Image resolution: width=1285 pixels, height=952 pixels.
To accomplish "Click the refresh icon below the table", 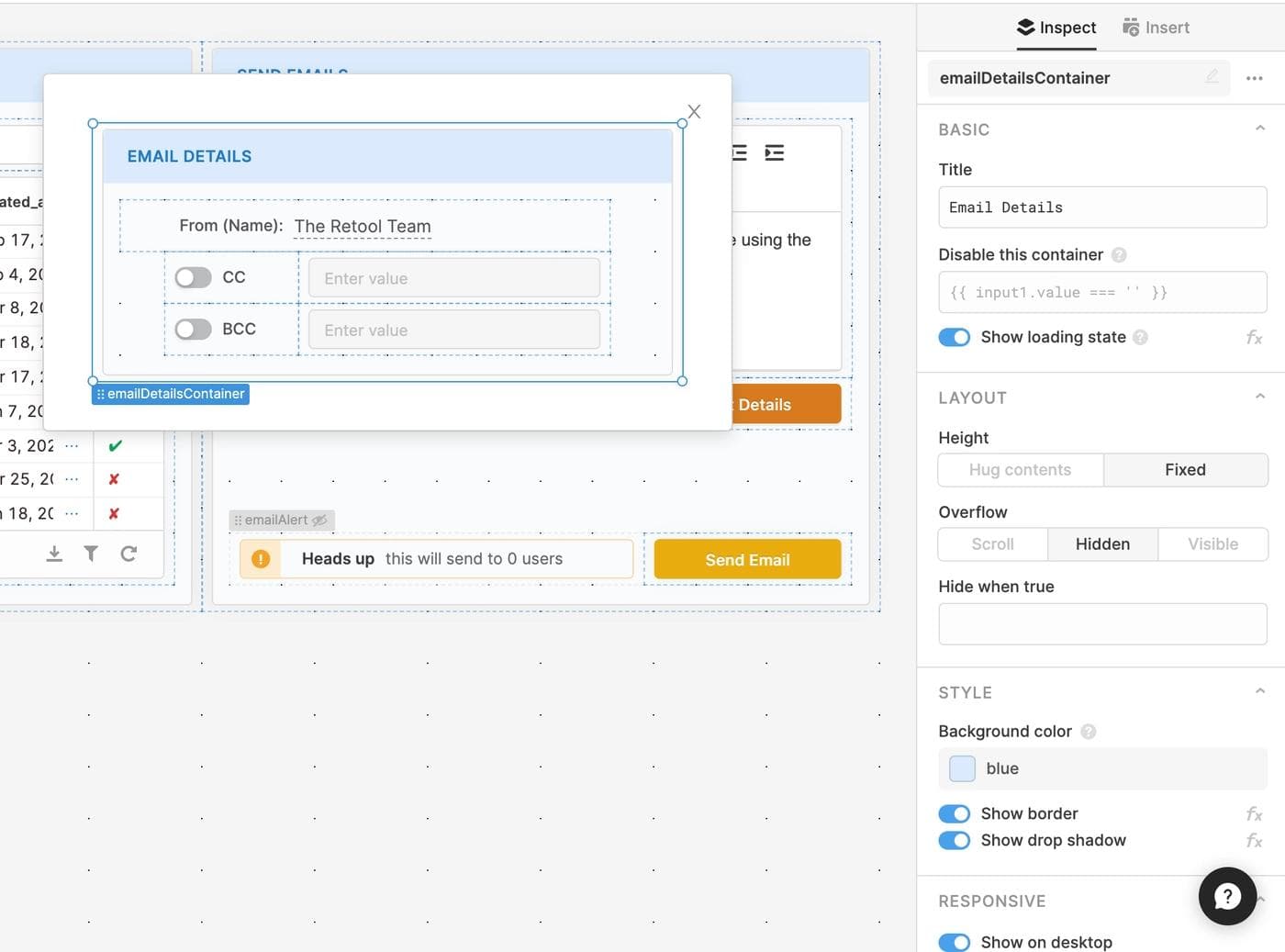I will coord(128,553).
